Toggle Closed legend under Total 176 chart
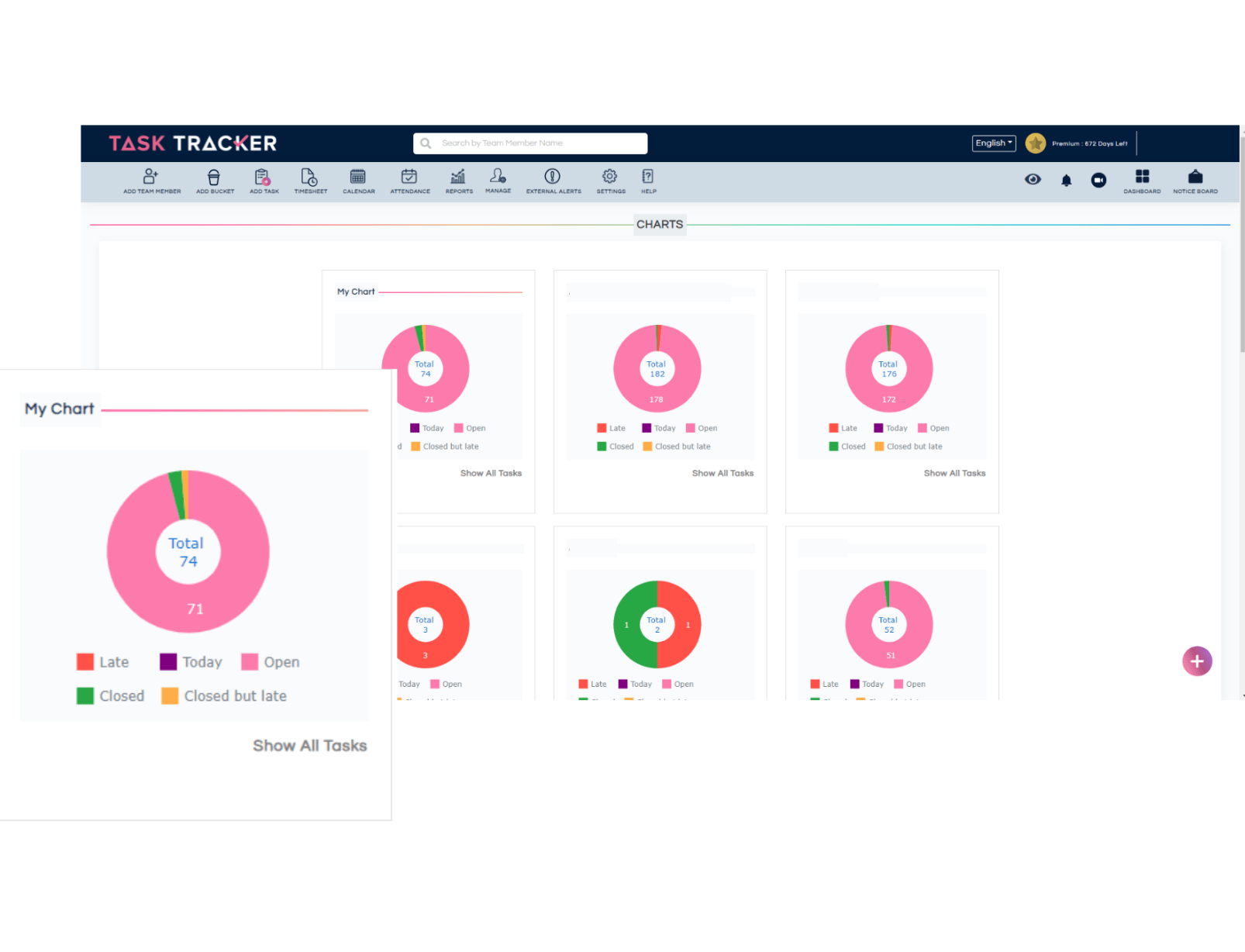This screenshot has width=1245, height=952. (x=847, y=447)
